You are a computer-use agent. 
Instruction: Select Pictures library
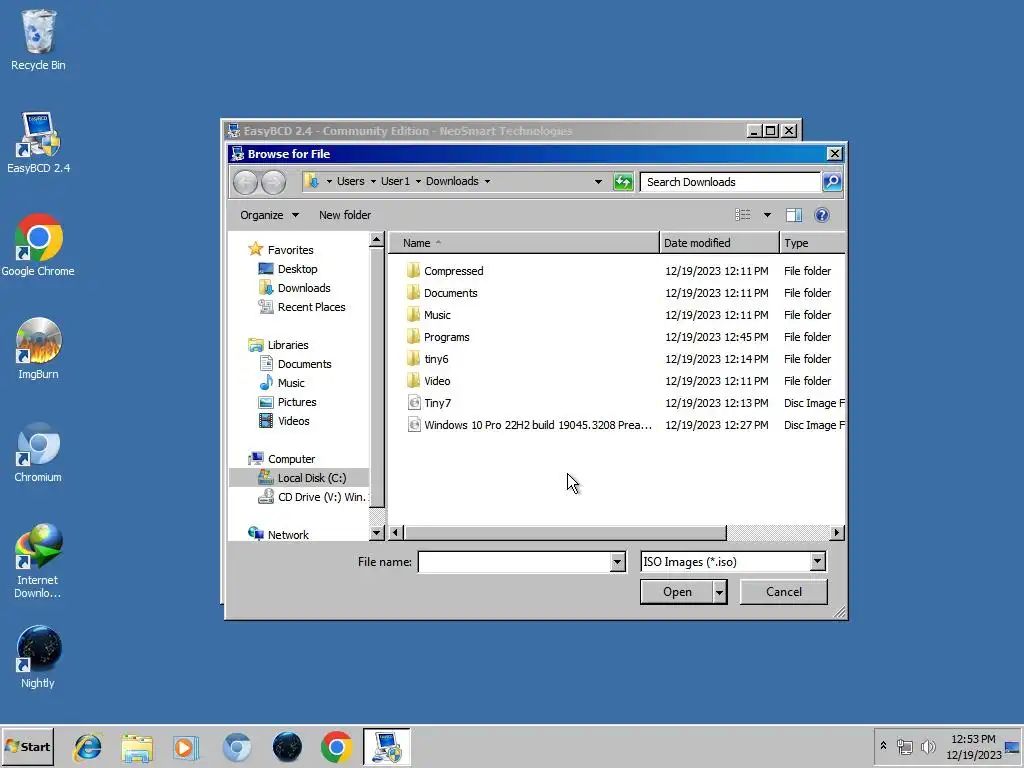pos(297,402)
